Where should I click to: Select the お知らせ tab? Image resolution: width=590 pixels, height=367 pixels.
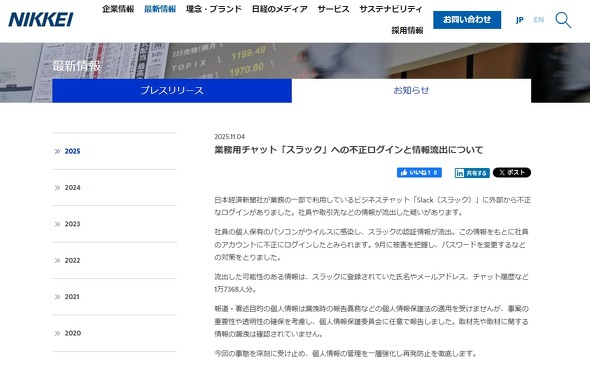411,90
